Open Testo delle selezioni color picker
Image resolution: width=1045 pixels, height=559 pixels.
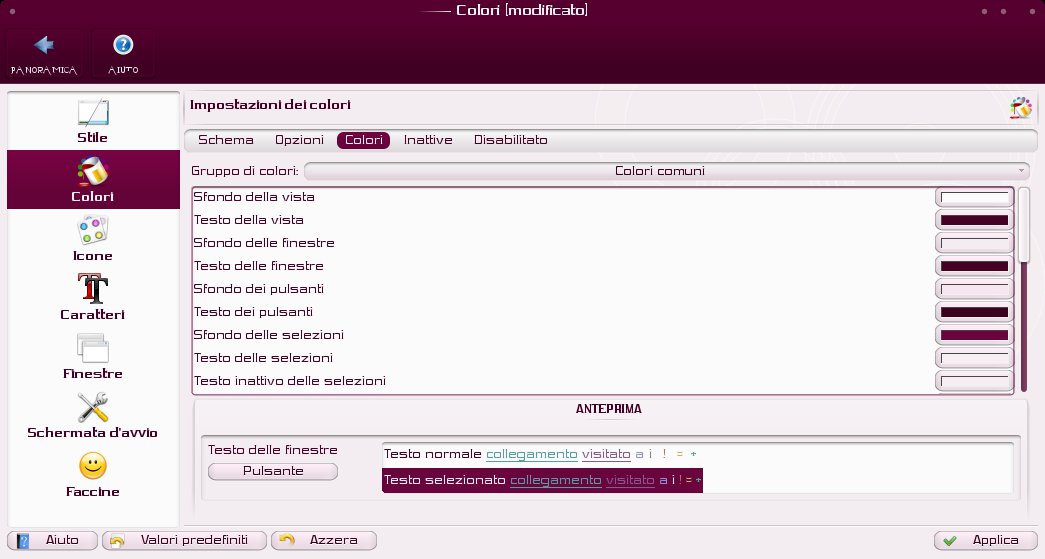(974, 358)
